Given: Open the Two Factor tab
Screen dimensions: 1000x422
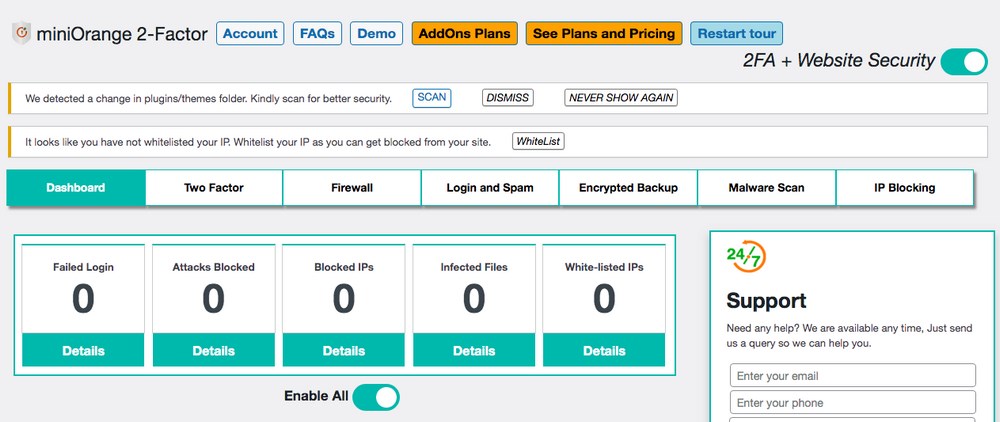Looking at the screenshot, I should point(214,188).
